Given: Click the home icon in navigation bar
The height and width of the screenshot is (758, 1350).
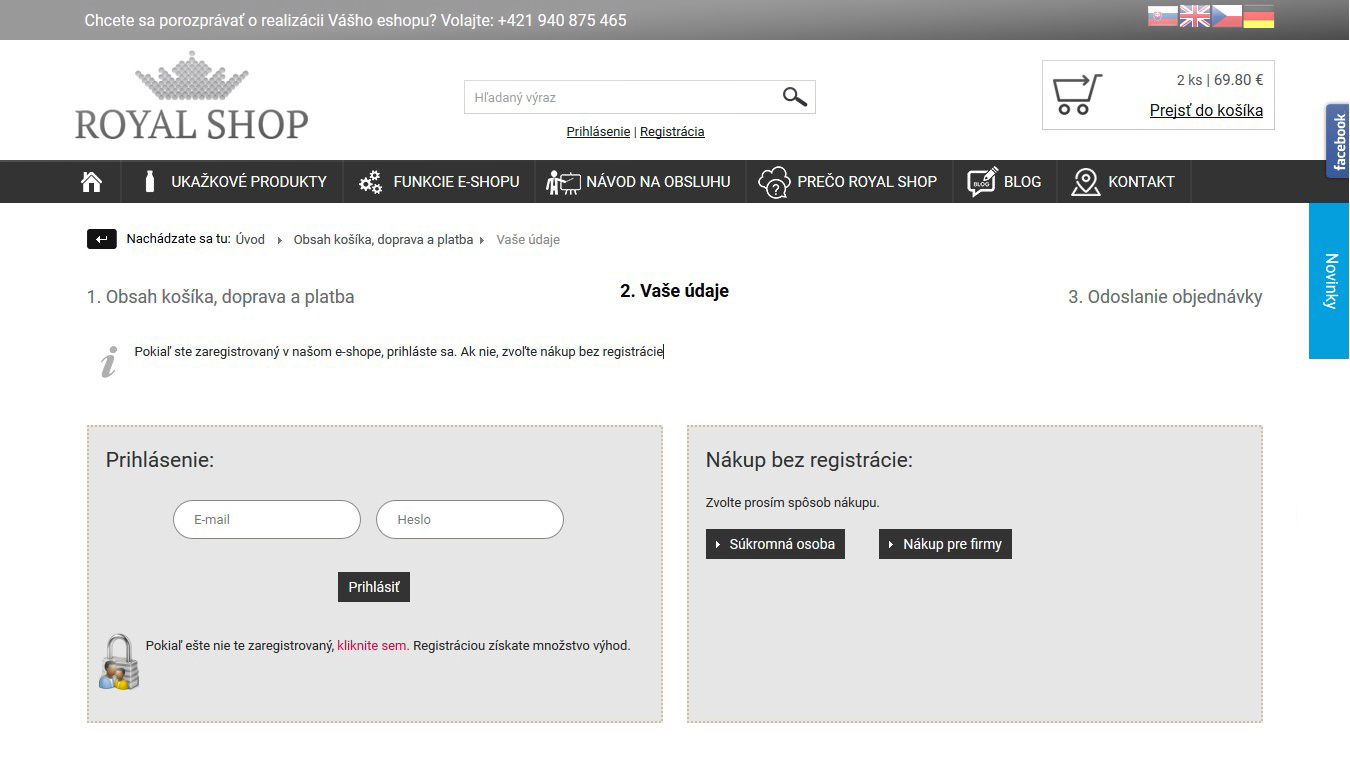Looking at the screenshot, I should [x=92, y=182].
